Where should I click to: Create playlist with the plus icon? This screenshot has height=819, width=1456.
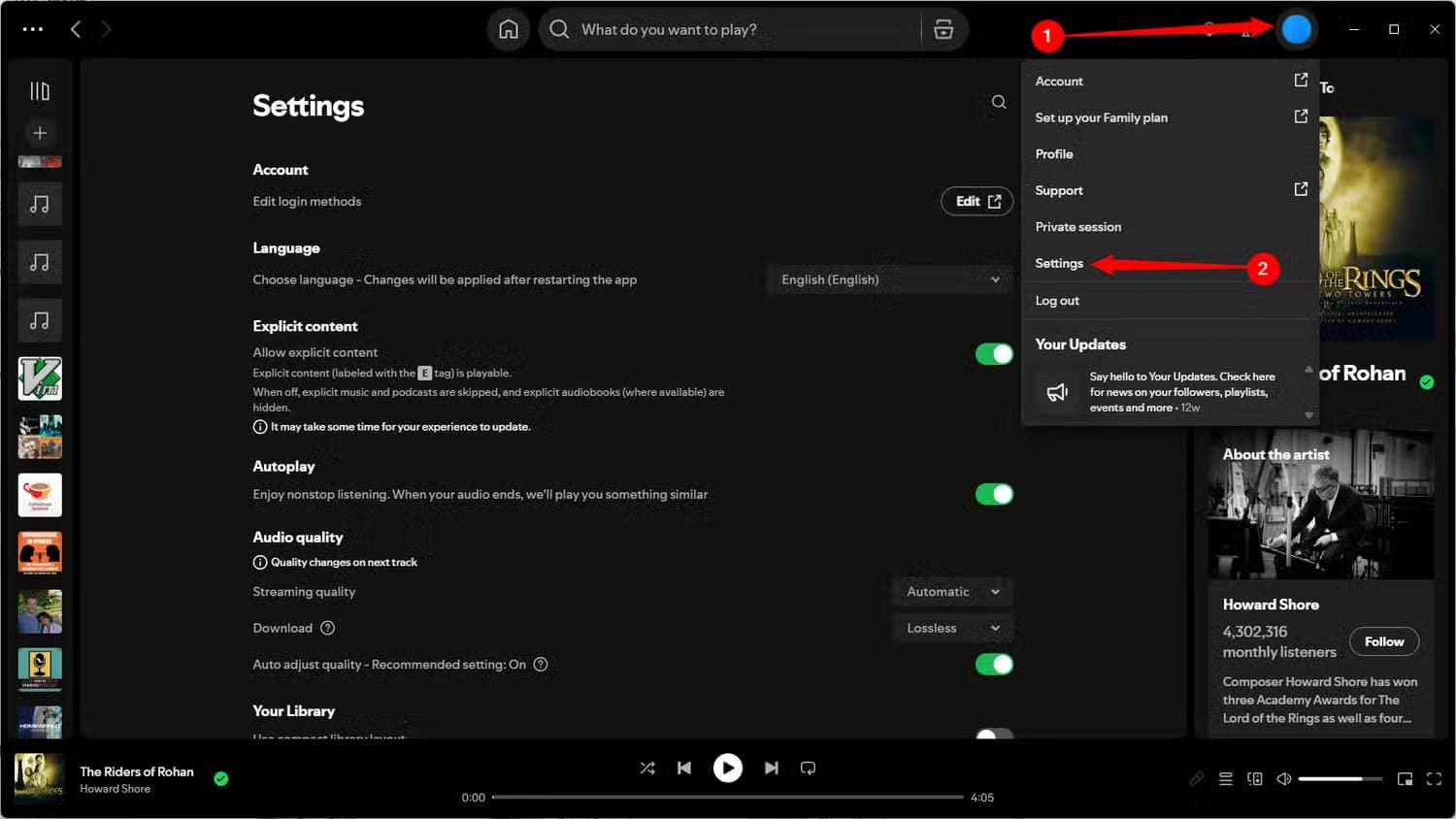[40, 133]
